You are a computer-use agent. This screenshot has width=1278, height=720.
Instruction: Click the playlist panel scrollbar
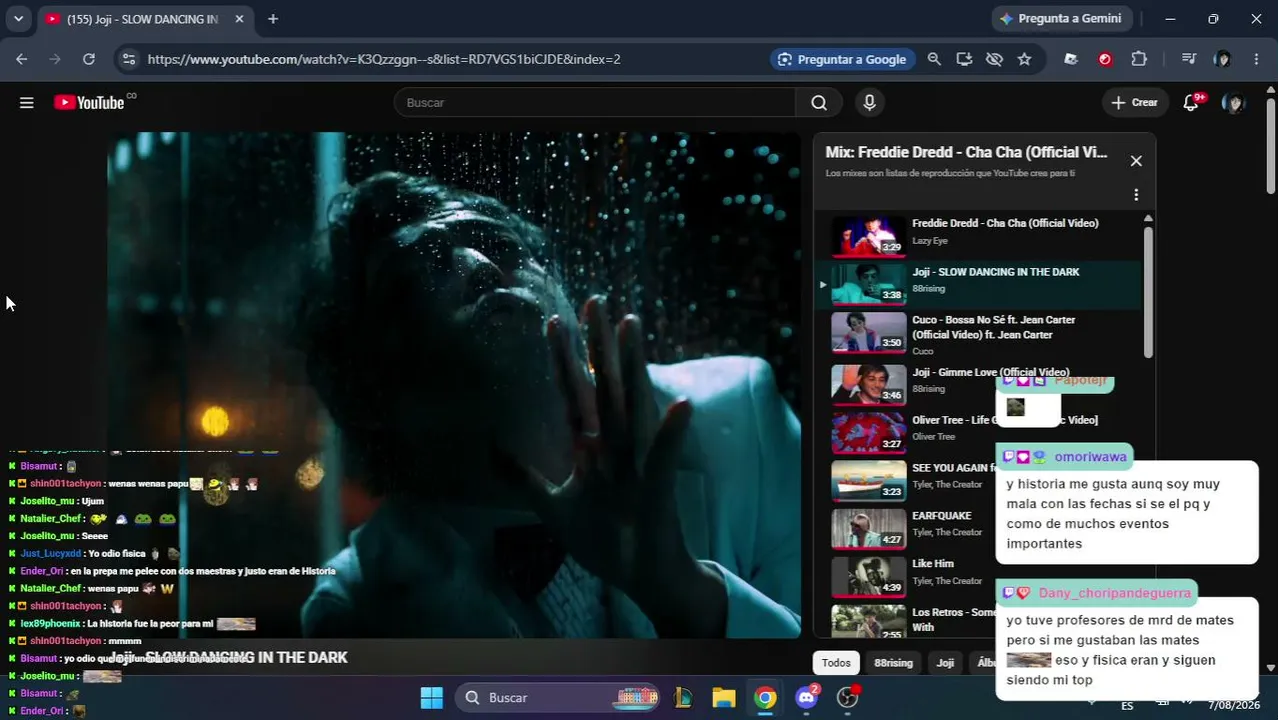[1148, 290]
